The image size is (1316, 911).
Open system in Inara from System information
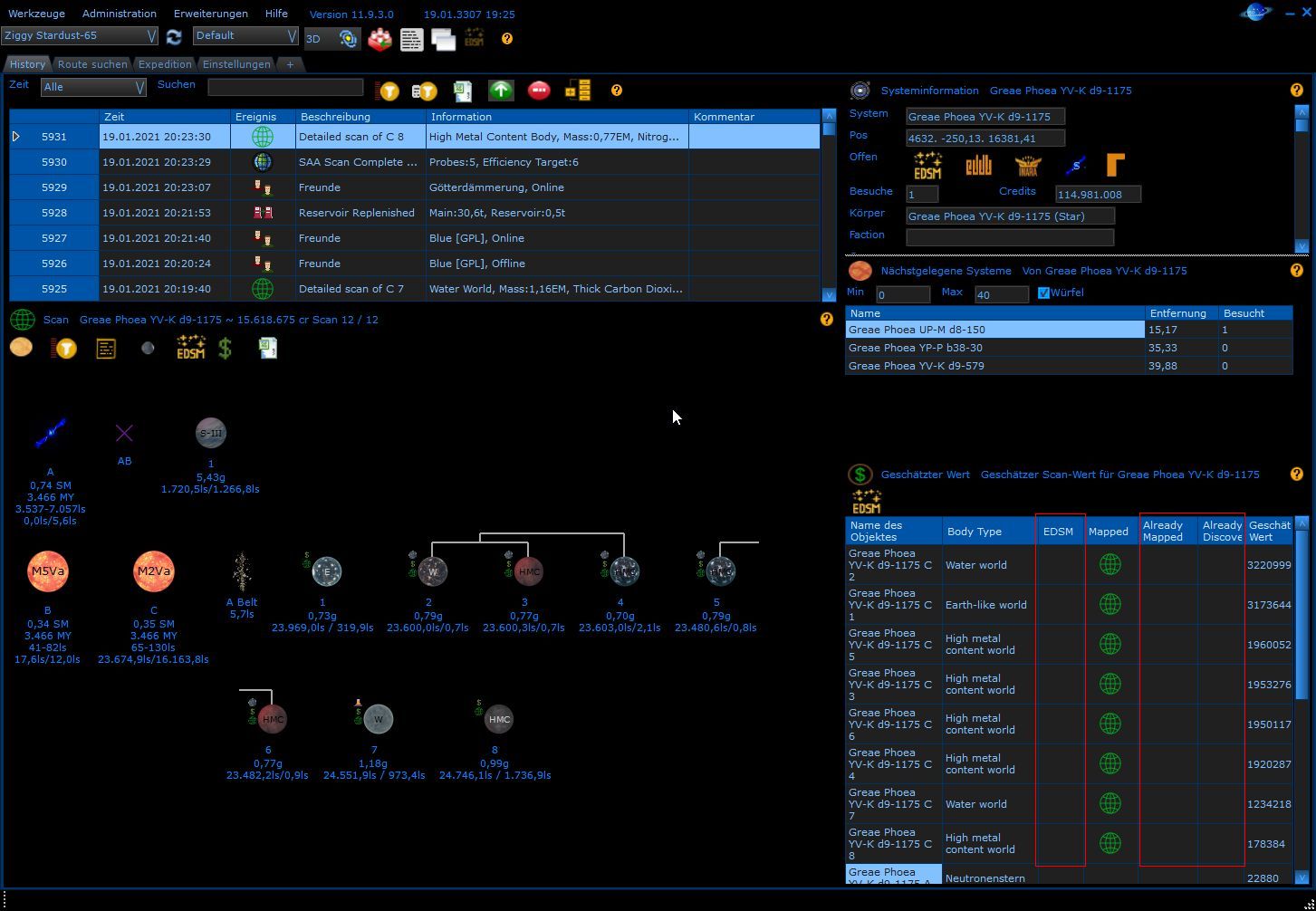coord(1027,166)
